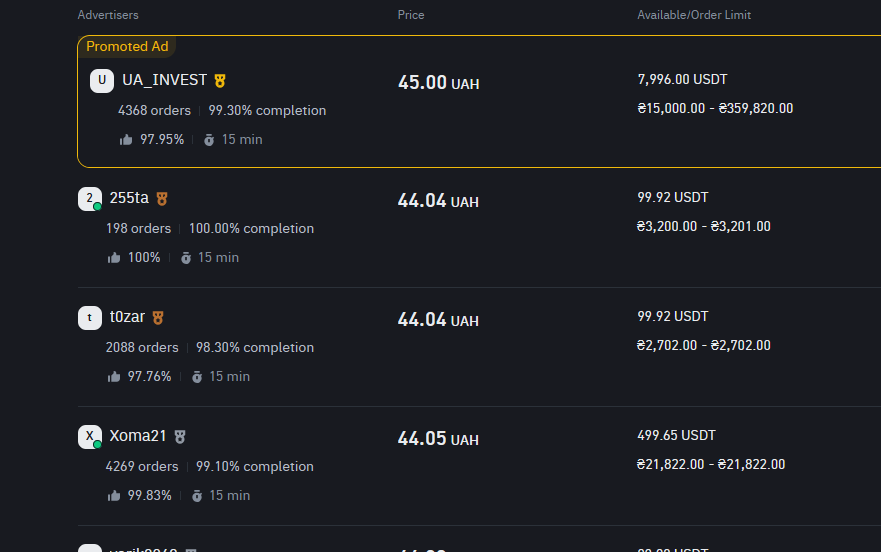The height and width of the screenshot is (552, 881).
Task: Click the gold badge beside UA_INVEST
Action: 220,80
